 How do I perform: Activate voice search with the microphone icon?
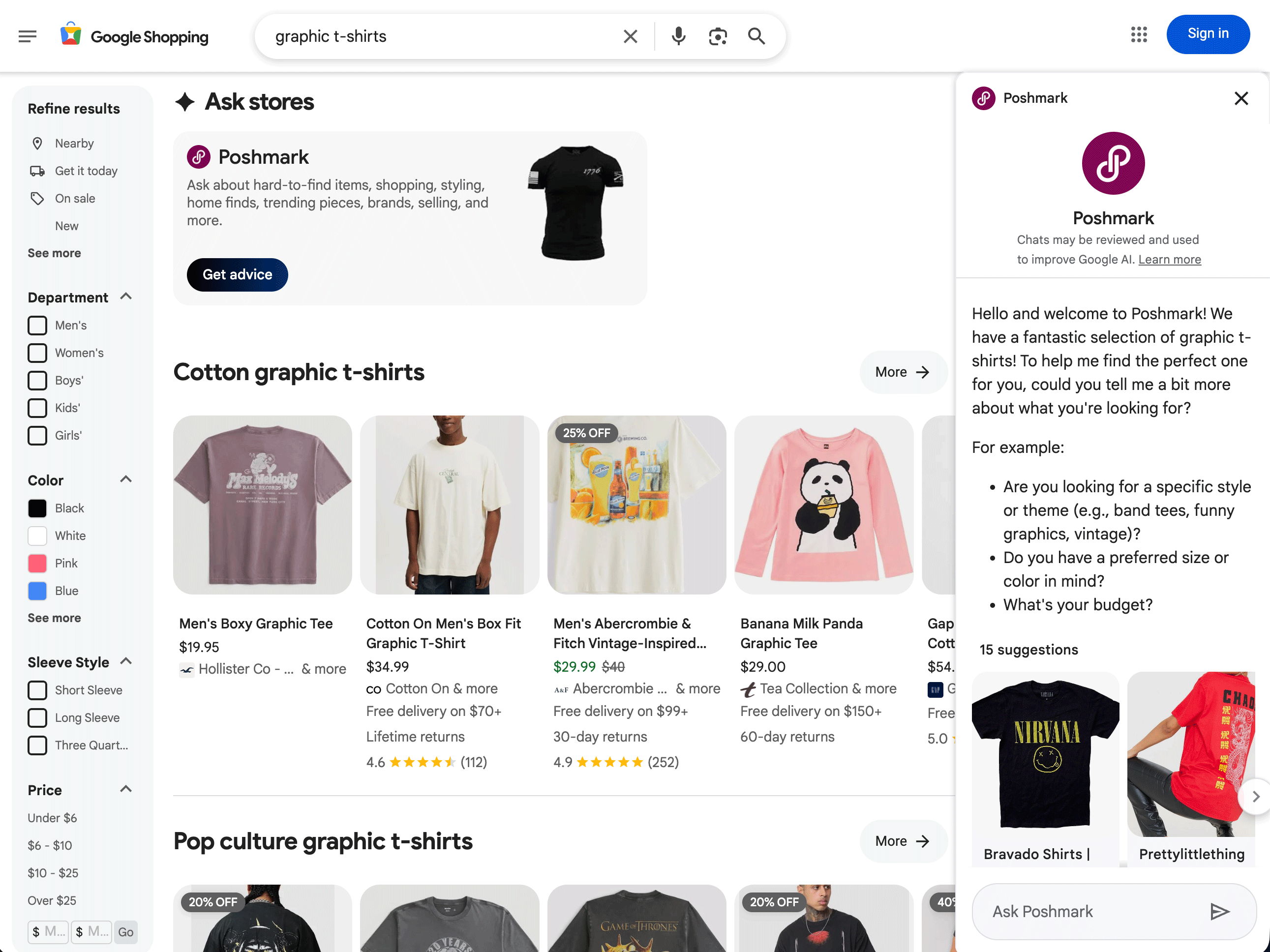pos(679,35)
